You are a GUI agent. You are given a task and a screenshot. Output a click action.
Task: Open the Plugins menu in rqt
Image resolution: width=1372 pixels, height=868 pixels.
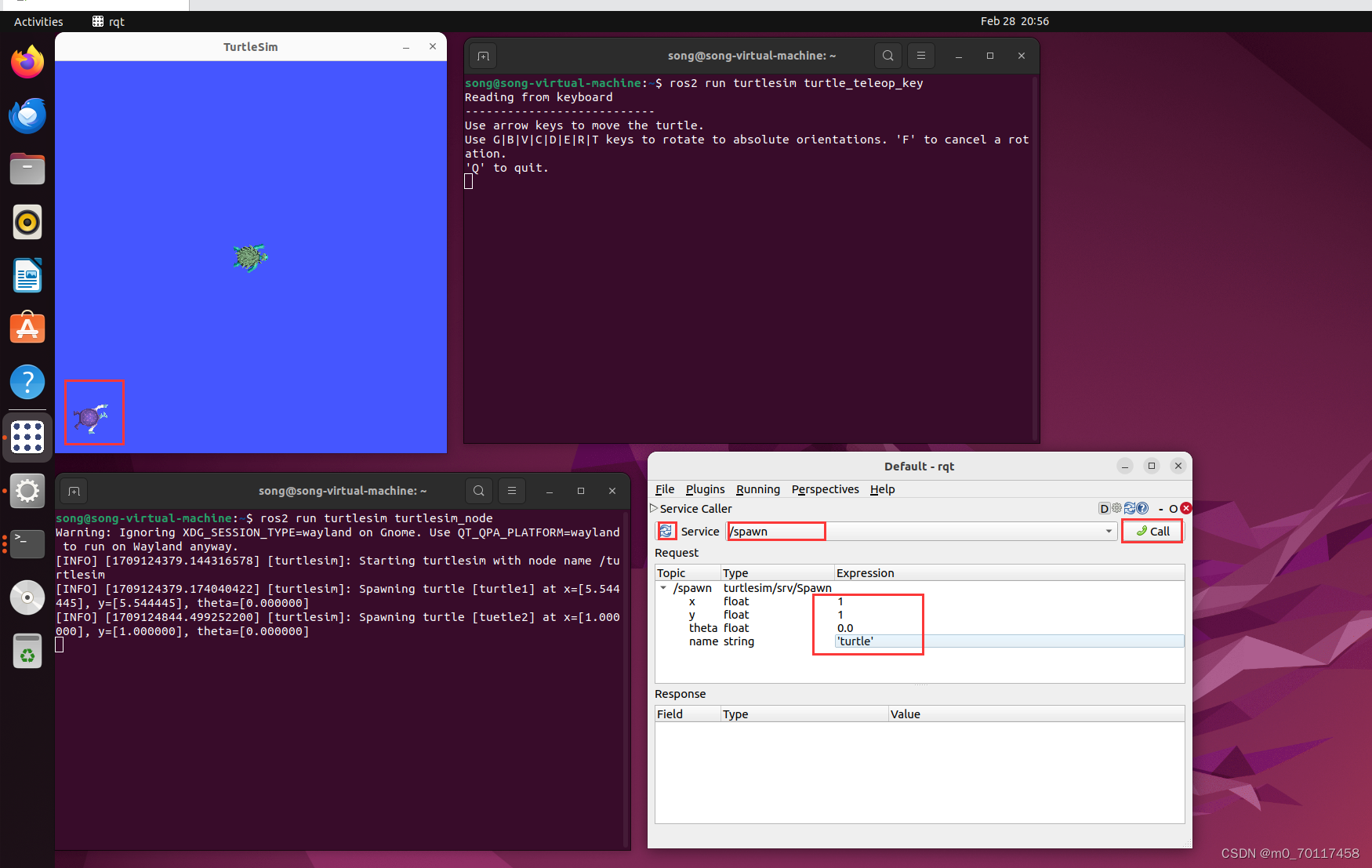pos(705,488)
